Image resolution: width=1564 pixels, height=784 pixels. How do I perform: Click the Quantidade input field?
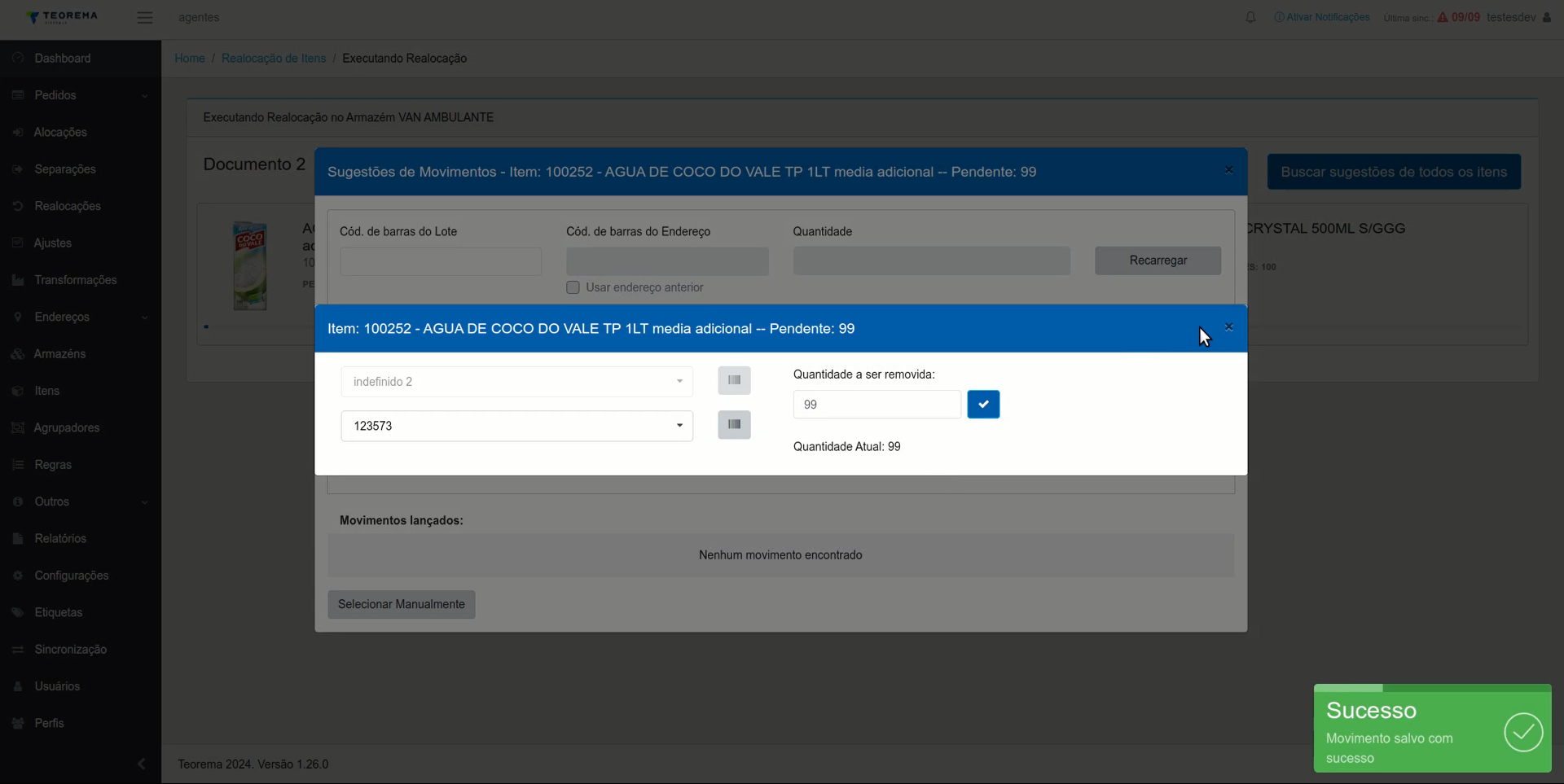(x=932, y=261)
